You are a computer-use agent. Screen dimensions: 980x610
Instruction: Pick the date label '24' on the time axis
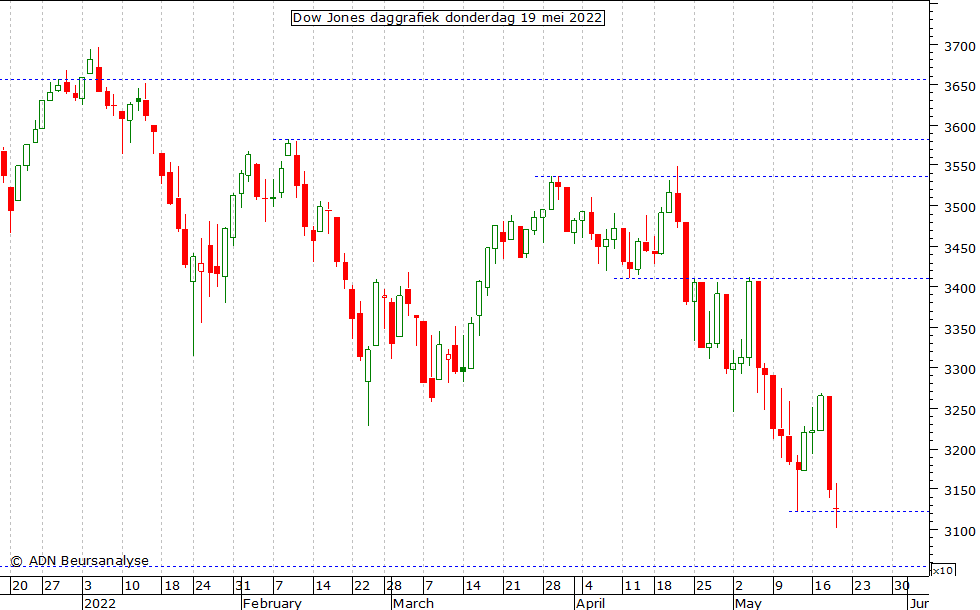click(x=202, y=586)
